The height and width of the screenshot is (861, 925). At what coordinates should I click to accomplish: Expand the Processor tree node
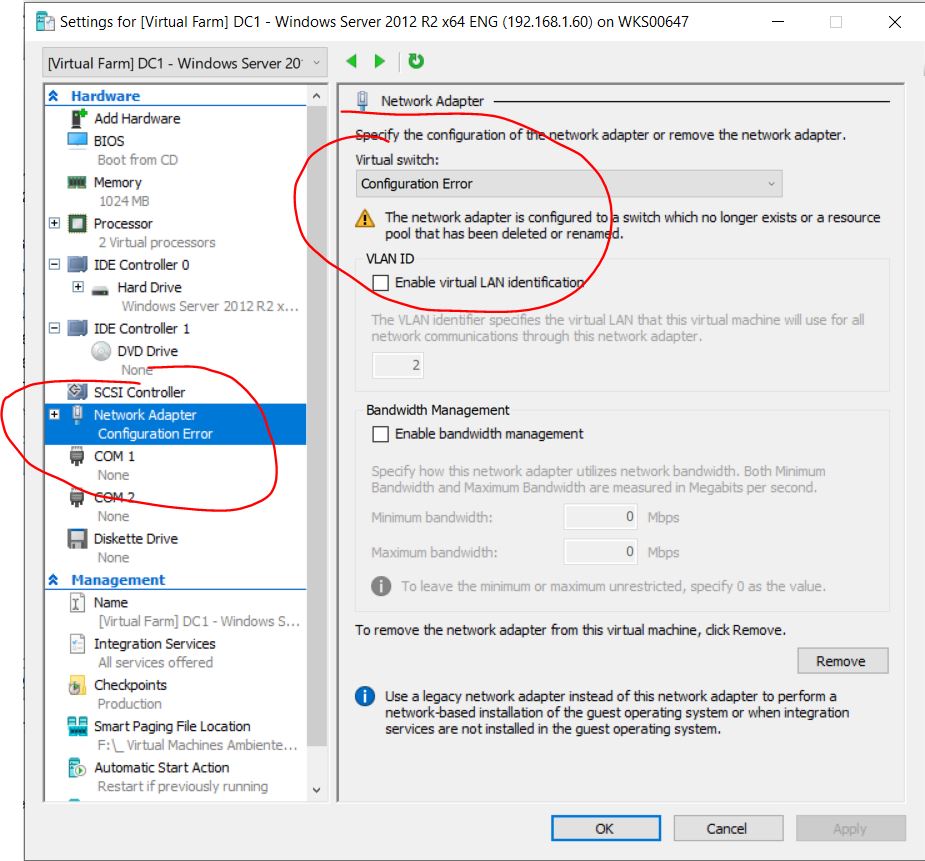tap(54, 223)
